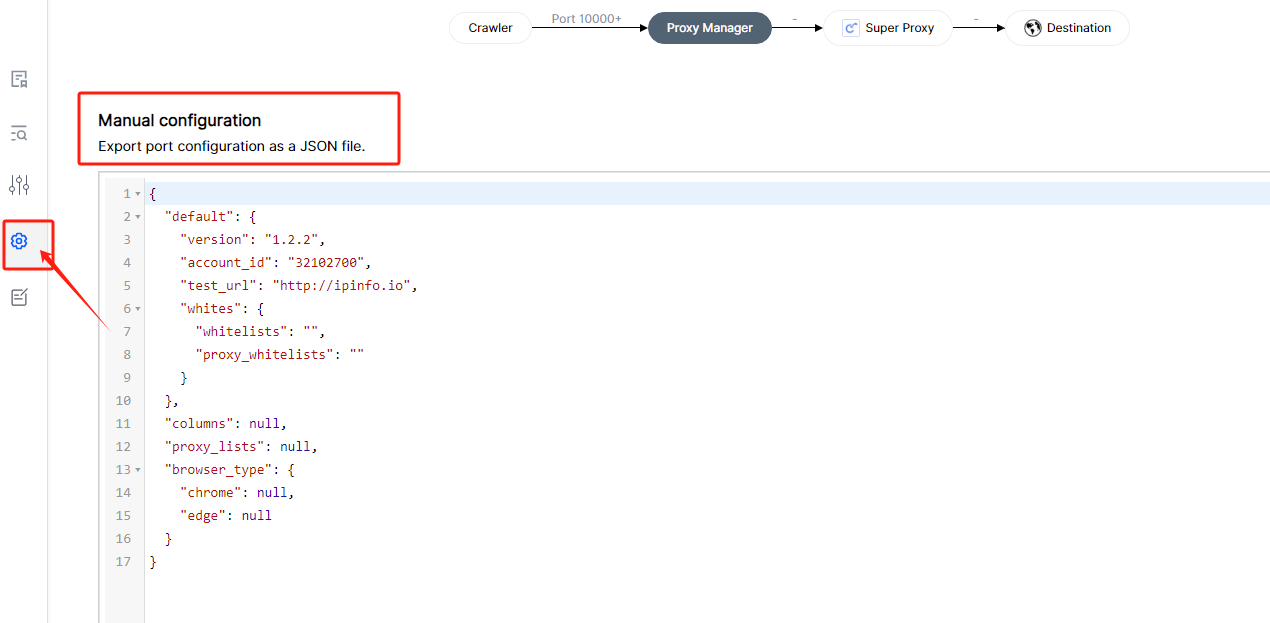Screen dimensions: 1270x623
Task: Click the "edge" key on line 15
Action: click(207, 516)
